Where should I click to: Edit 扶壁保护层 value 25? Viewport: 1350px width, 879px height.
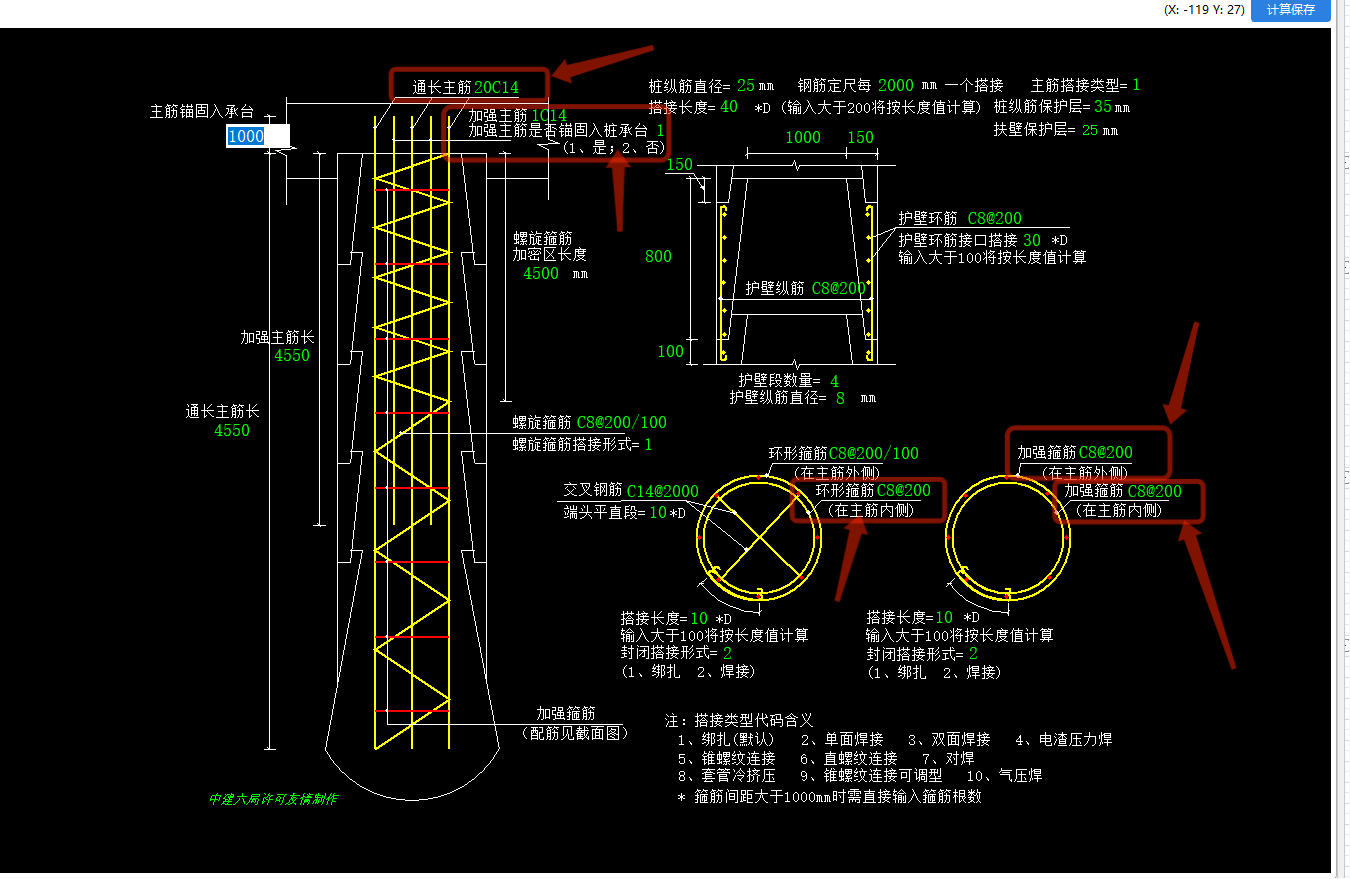click(x=1090, y=130)
